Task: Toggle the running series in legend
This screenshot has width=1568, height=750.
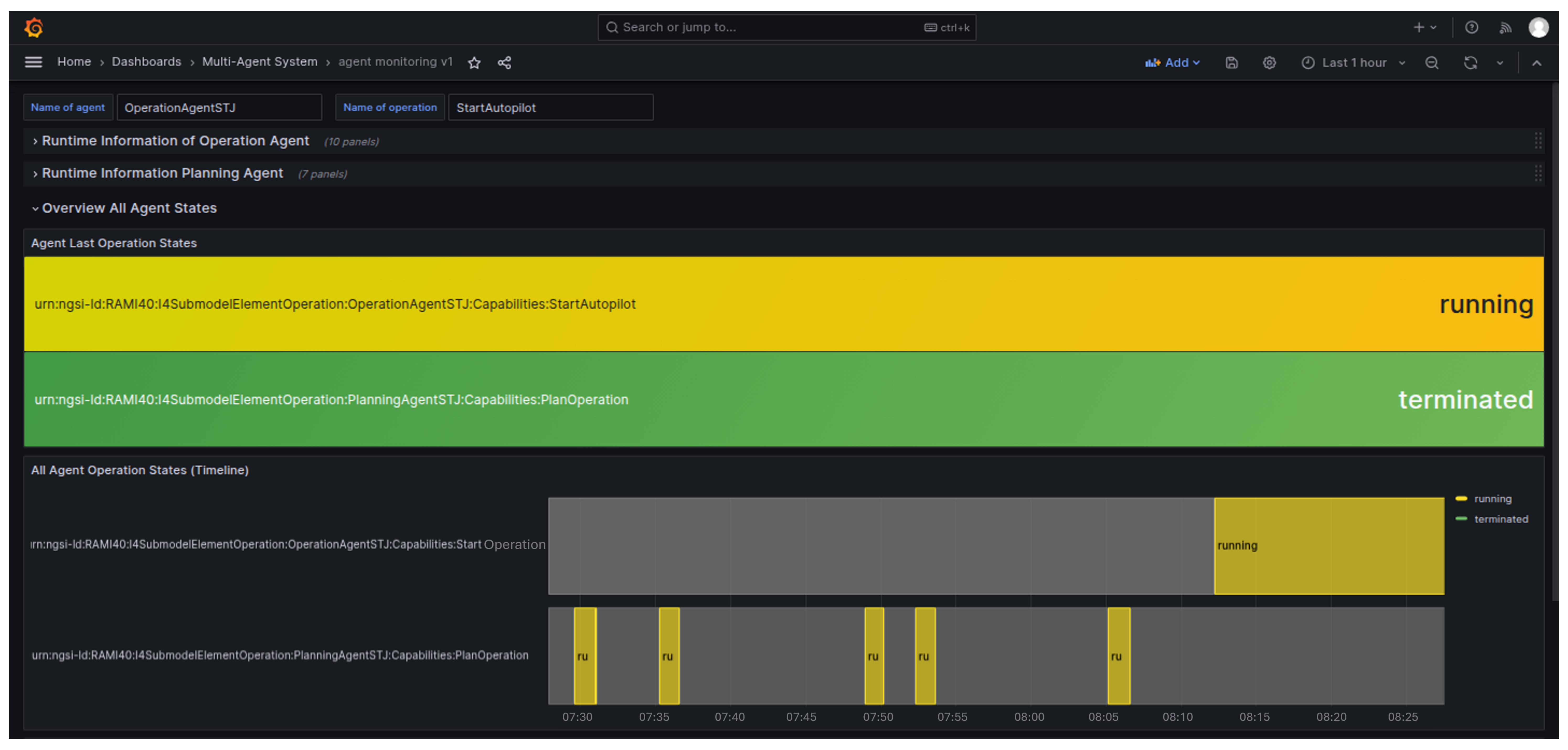Action: (x=1492, y=499)
